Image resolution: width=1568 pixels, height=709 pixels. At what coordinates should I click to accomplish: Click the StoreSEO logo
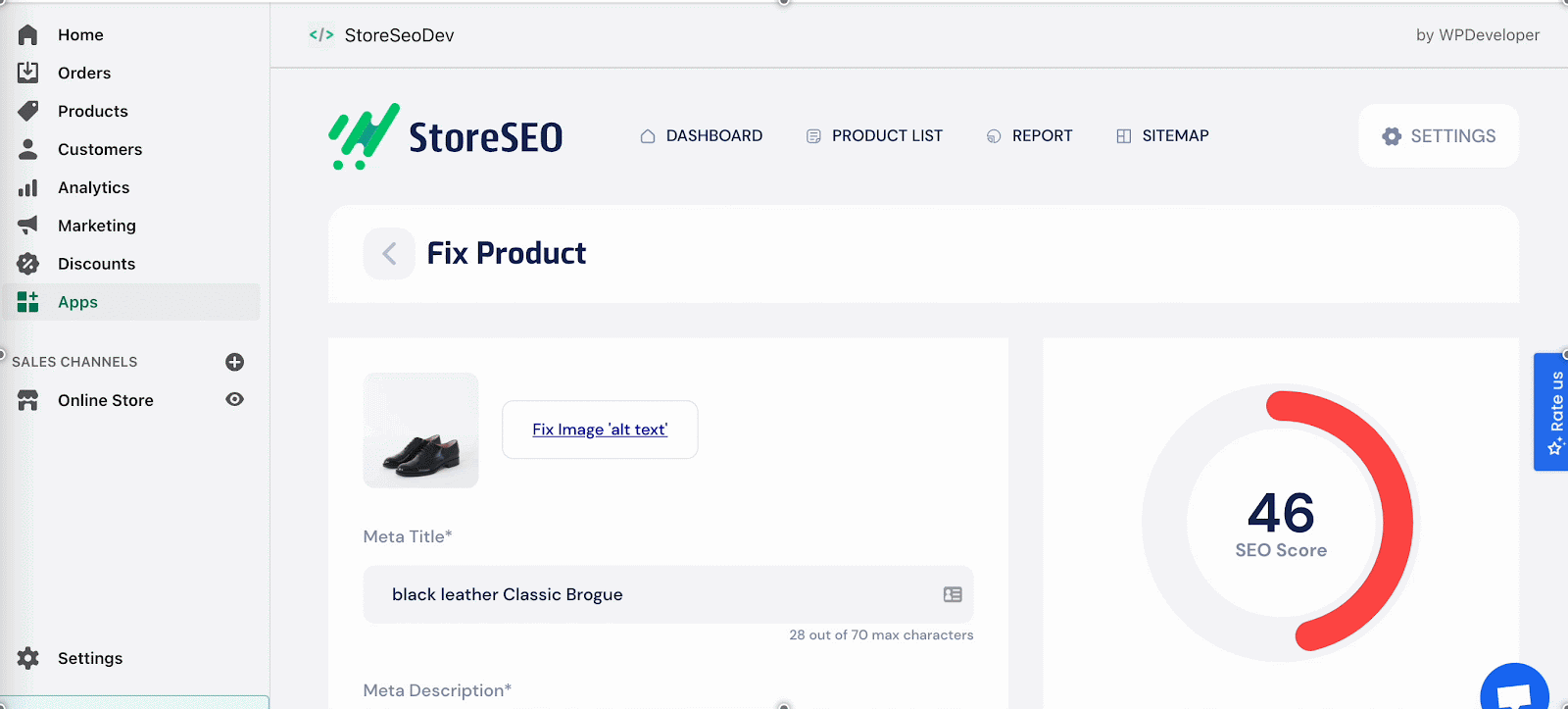pos(446,136)
